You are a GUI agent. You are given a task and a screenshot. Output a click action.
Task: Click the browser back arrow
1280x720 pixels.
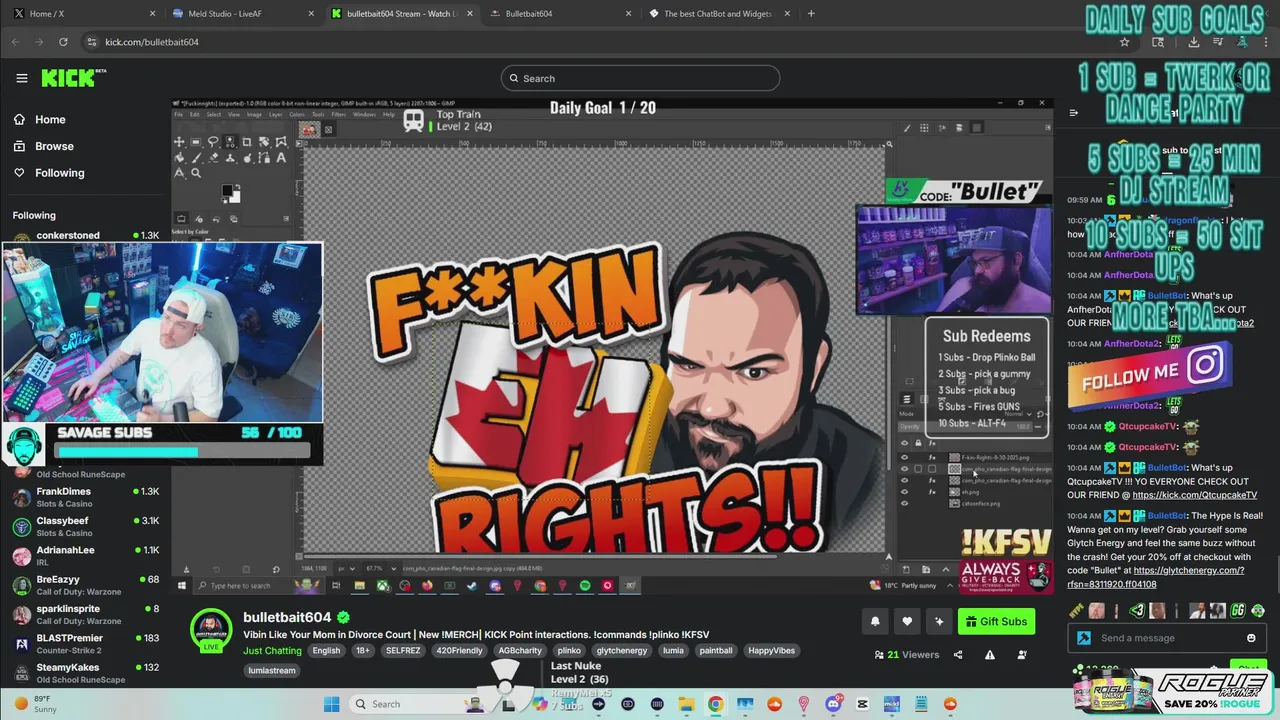(15, 42)
